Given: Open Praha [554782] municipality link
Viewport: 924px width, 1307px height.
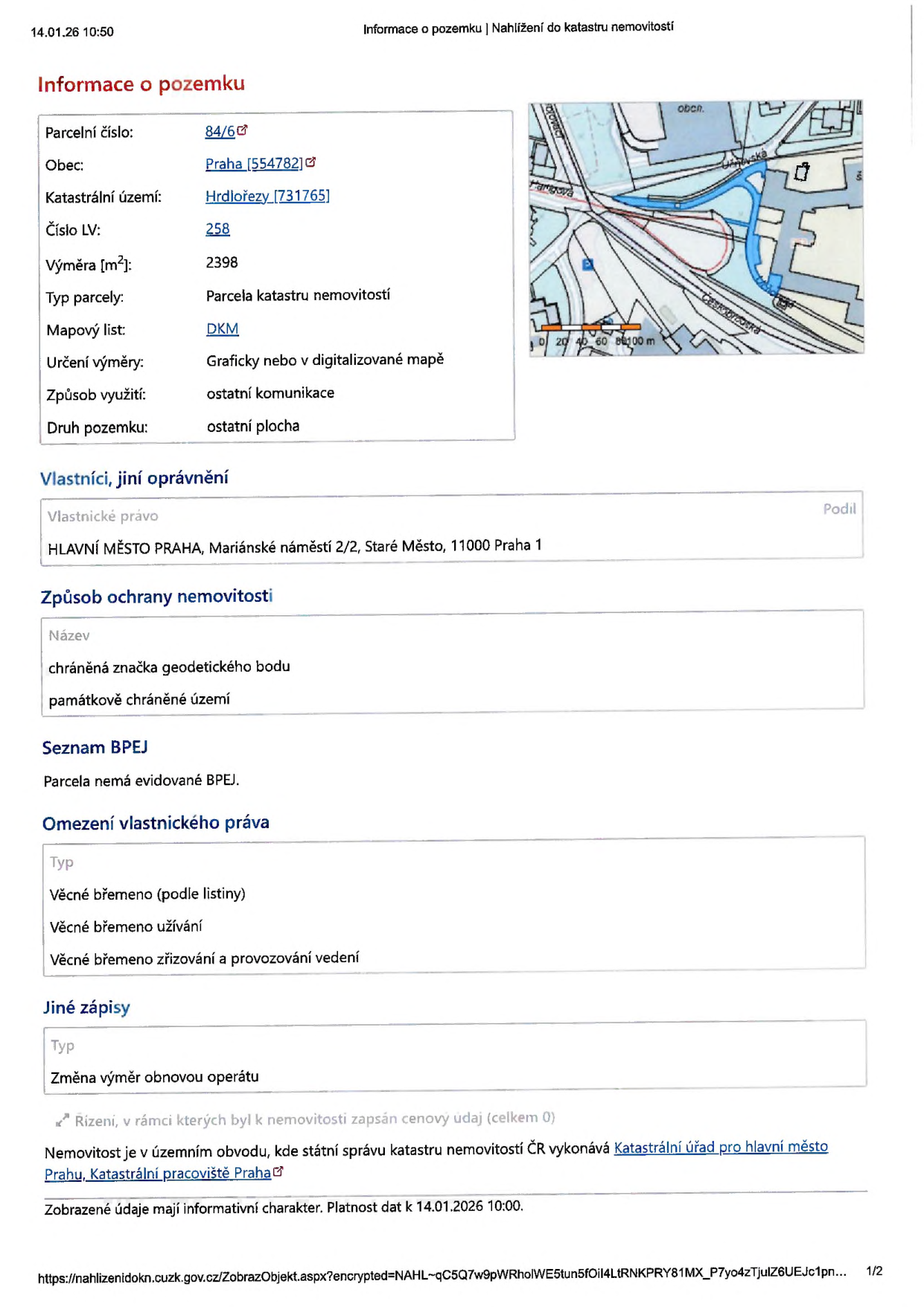Looking at the screenshot, I should (x=254, y=164).
